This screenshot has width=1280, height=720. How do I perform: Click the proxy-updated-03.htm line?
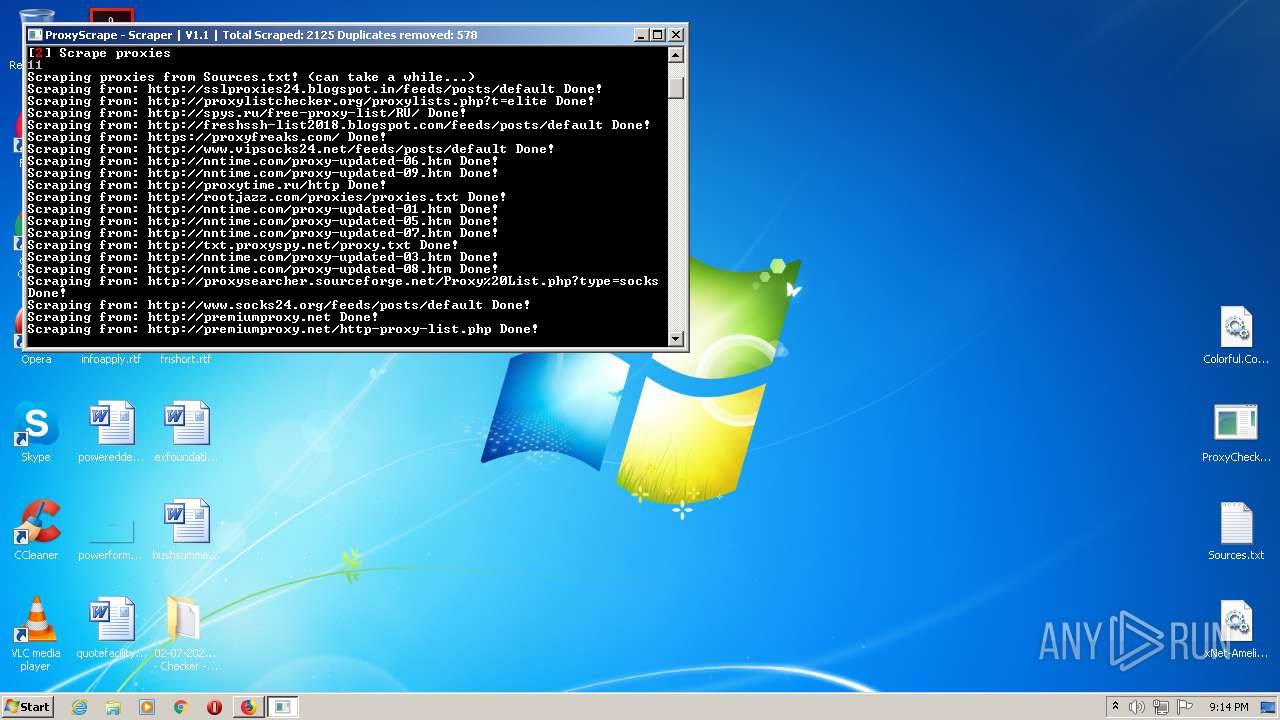(x=263, y=257)
